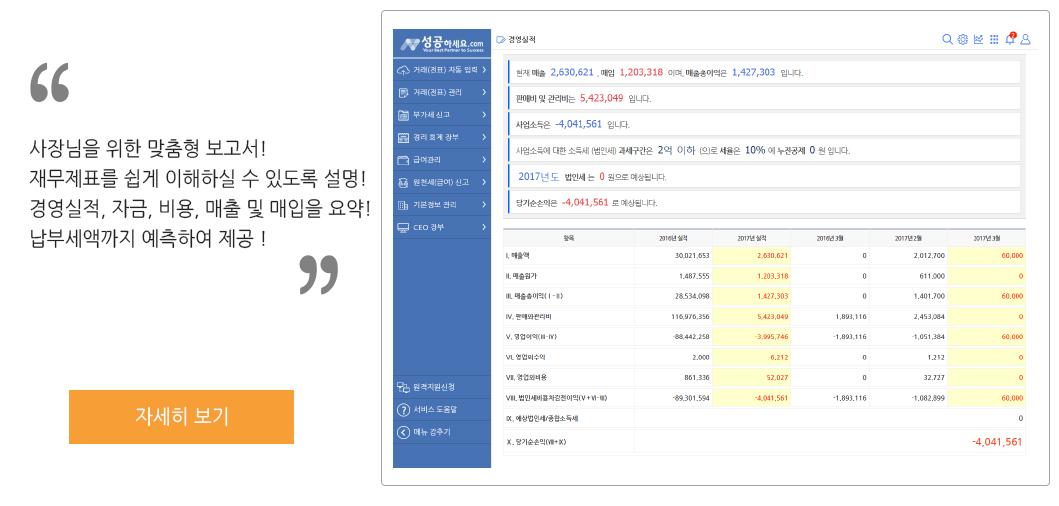Open notifications with the bell icon
Viewport: 1059px width, 506px height.
coord(1010,39)
